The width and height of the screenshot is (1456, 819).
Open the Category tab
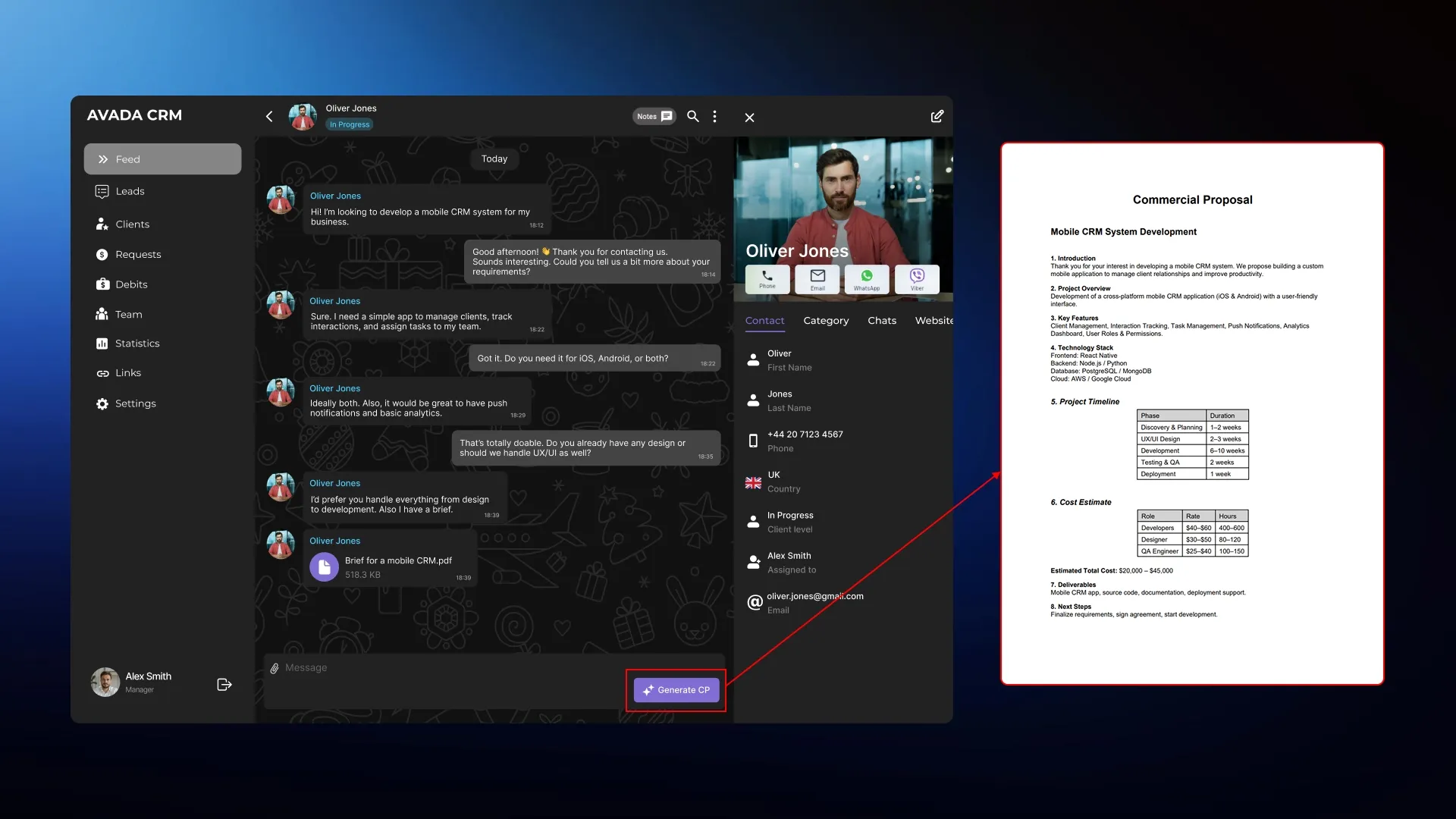click(826, 320)
